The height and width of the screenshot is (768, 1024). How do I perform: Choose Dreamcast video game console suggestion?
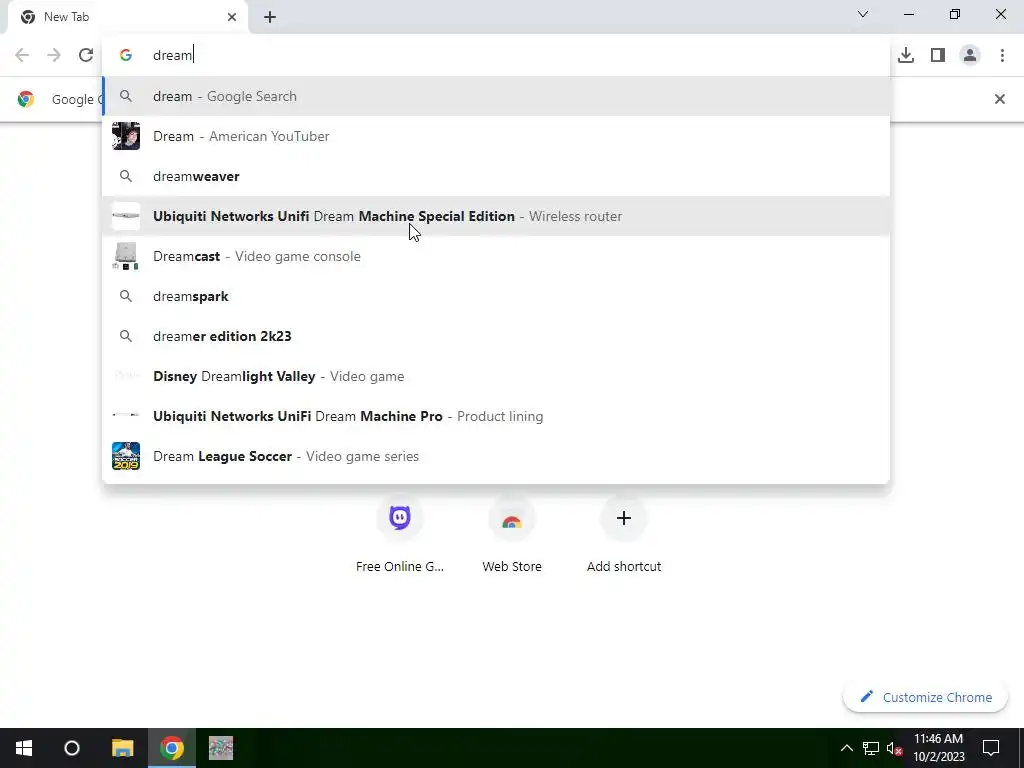[x=496, y=256]
